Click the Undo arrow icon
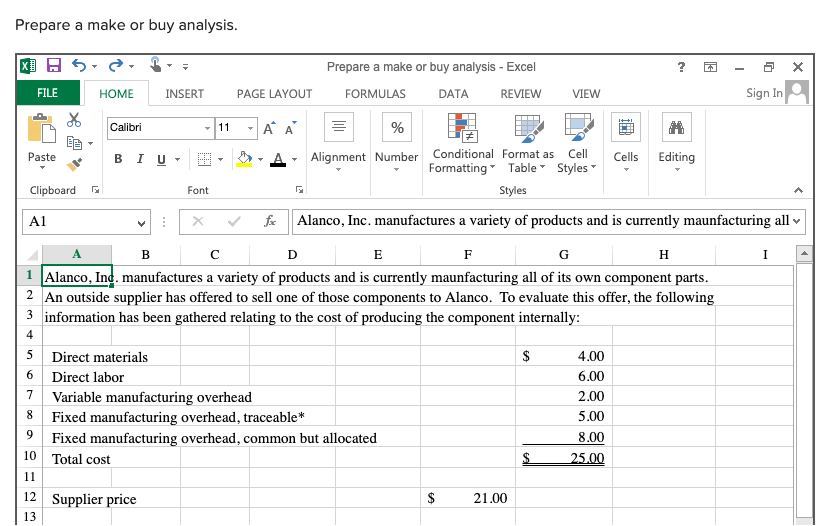 [79, 66]
